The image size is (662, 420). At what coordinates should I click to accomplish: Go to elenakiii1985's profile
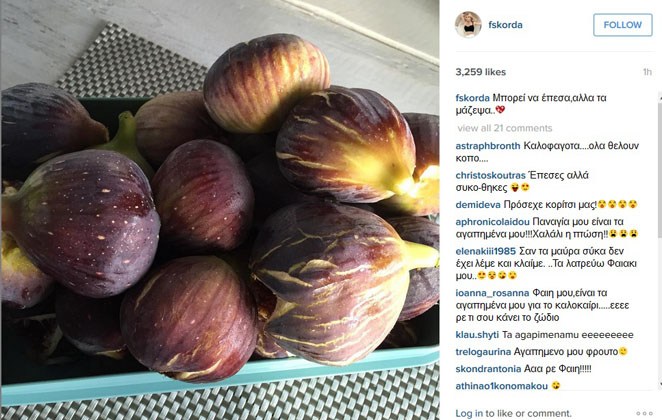pos(486,251)
